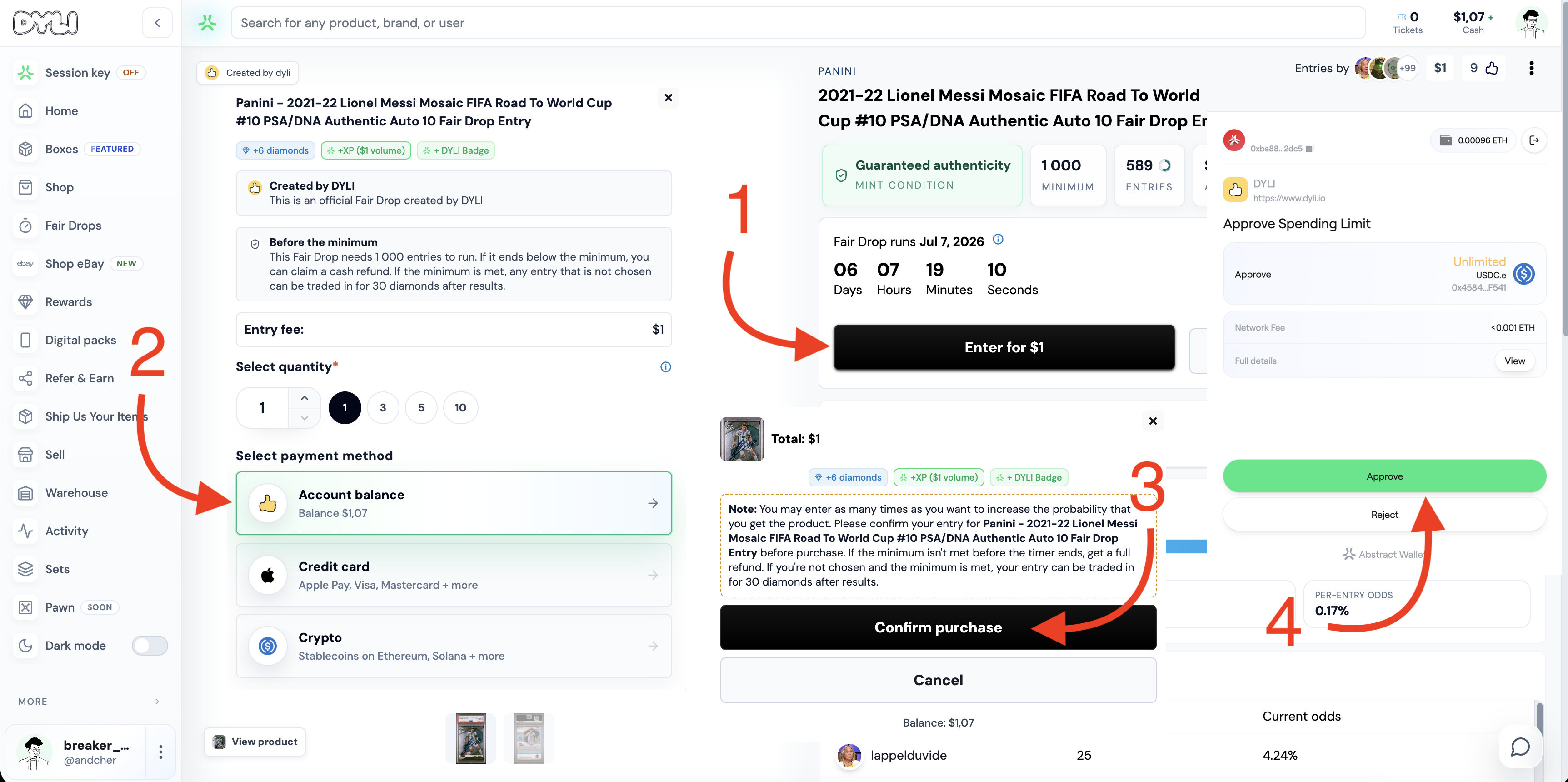
Task: Open the chat support bubble
Action: point(1520,747)
